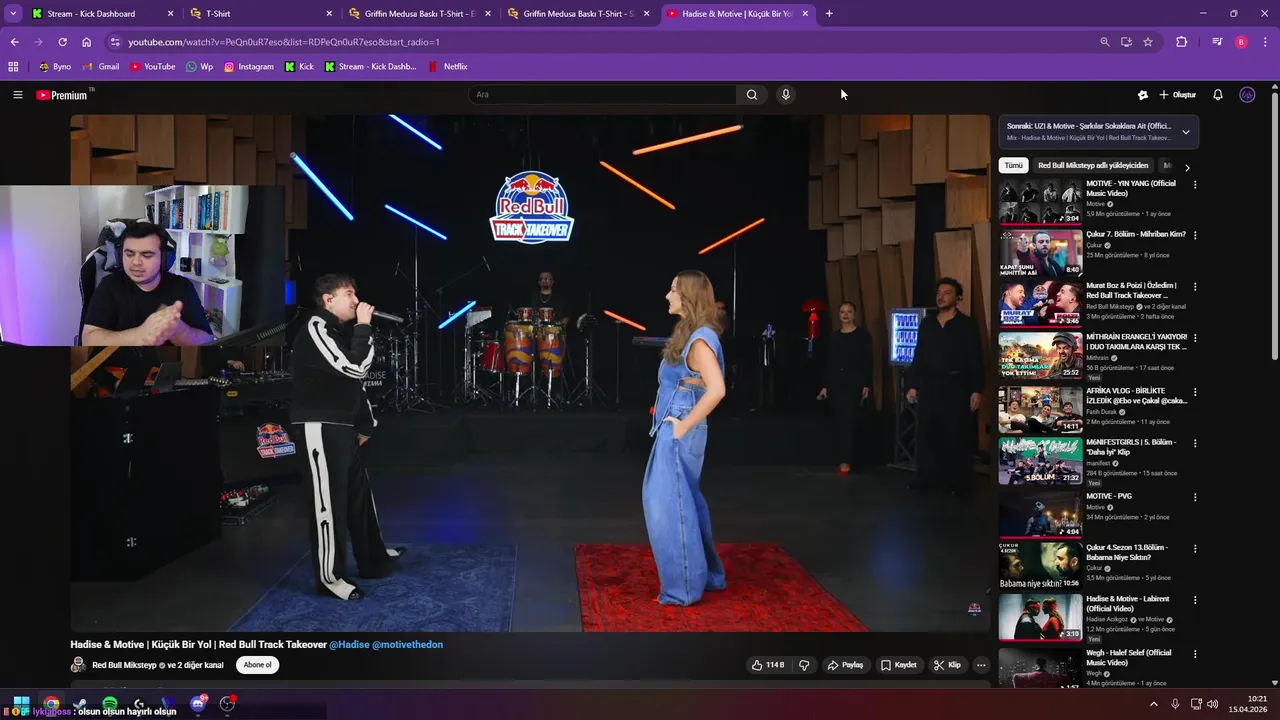The image size is (1280, 720).
Task: Open Steam from the taskbar
Action: [80, 704]
